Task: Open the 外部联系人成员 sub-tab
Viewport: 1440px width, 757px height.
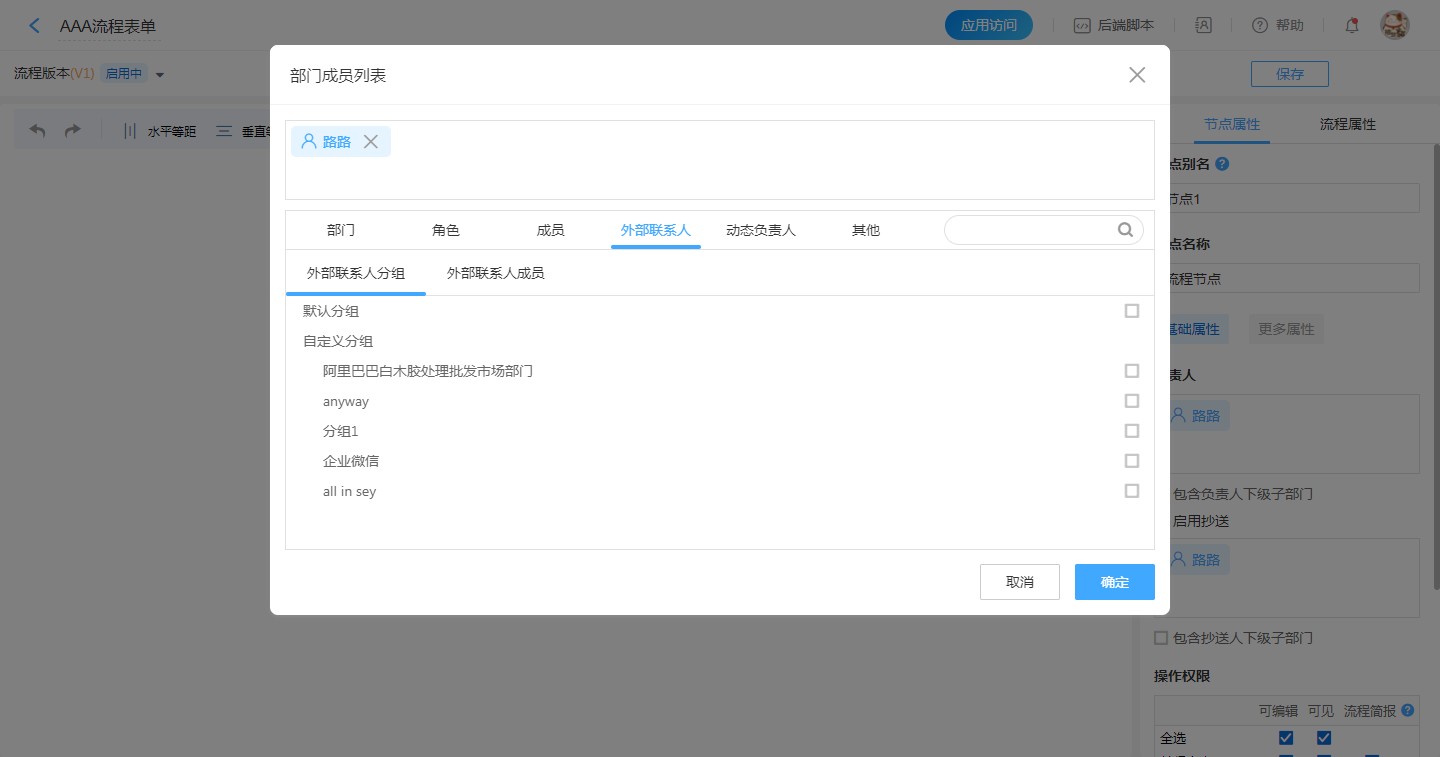Action: tap(495, 273)
